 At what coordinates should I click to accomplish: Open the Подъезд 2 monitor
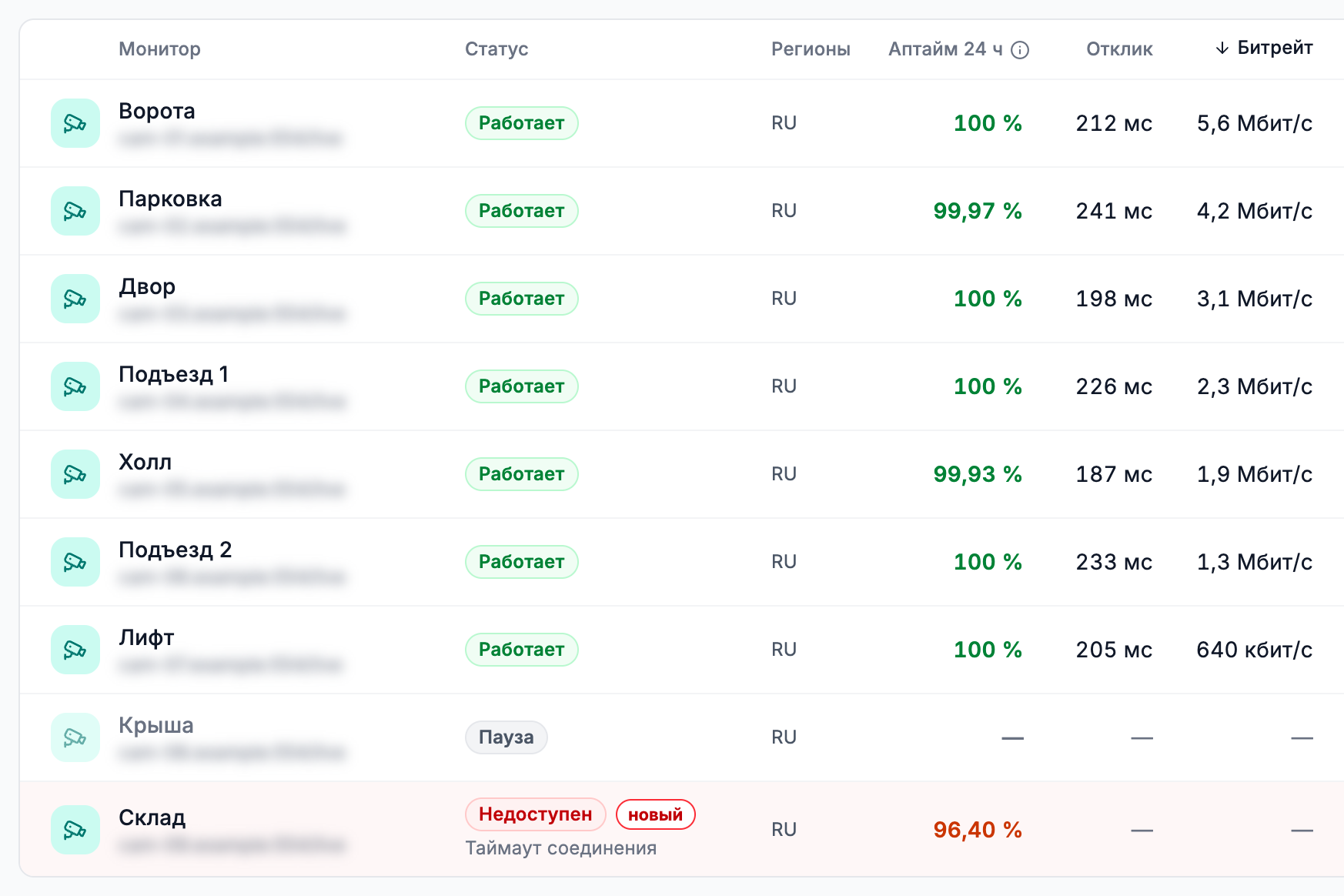[176, 550]
